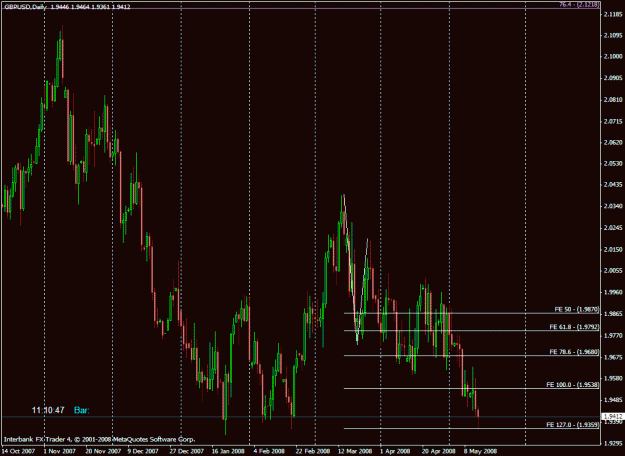Click price scale value 2.0620
The width and height of the screenshot is (625, 456).
click(x=613, y=142)
